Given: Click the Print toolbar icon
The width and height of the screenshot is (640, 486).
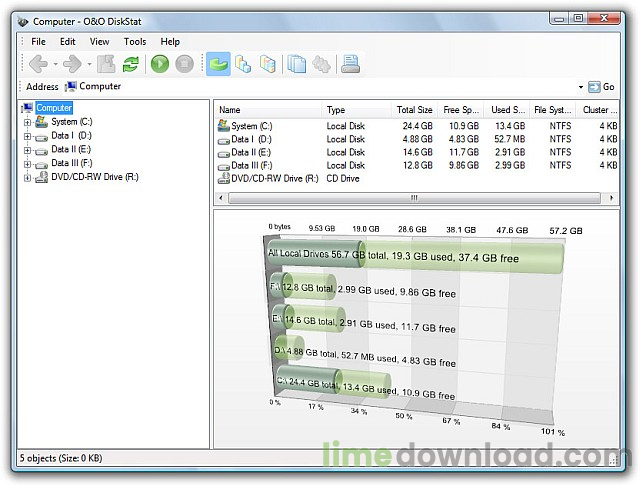Looking at the screenshot, I should click(350, 64).
